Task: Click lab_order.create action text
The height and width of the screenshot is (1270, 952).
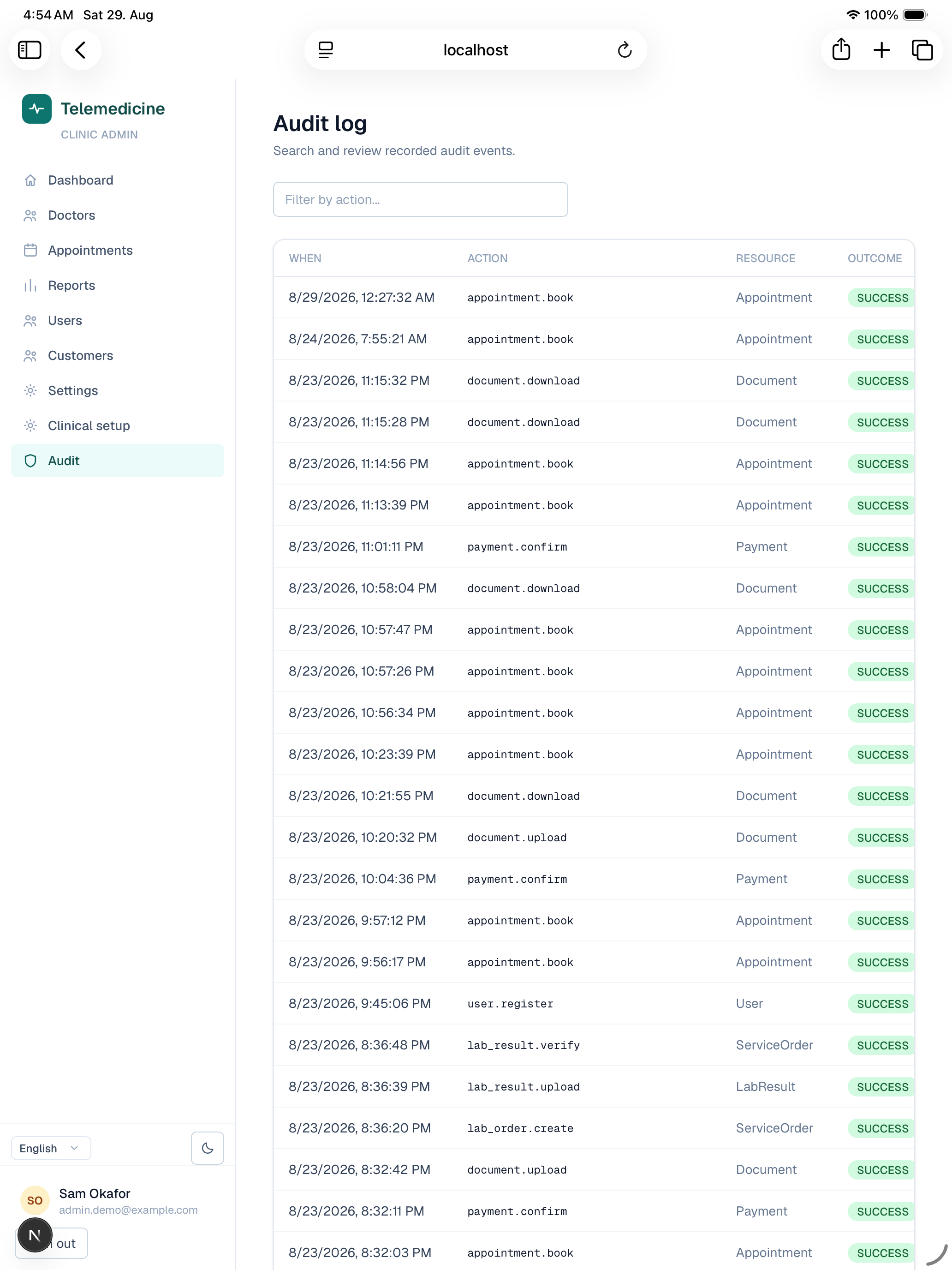Action: pos(520,1128)
